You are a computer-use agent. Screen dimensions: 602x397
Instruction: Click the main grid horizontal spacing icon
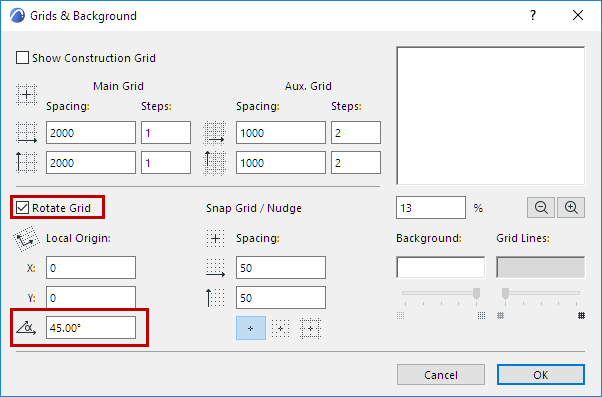(26, 133)
